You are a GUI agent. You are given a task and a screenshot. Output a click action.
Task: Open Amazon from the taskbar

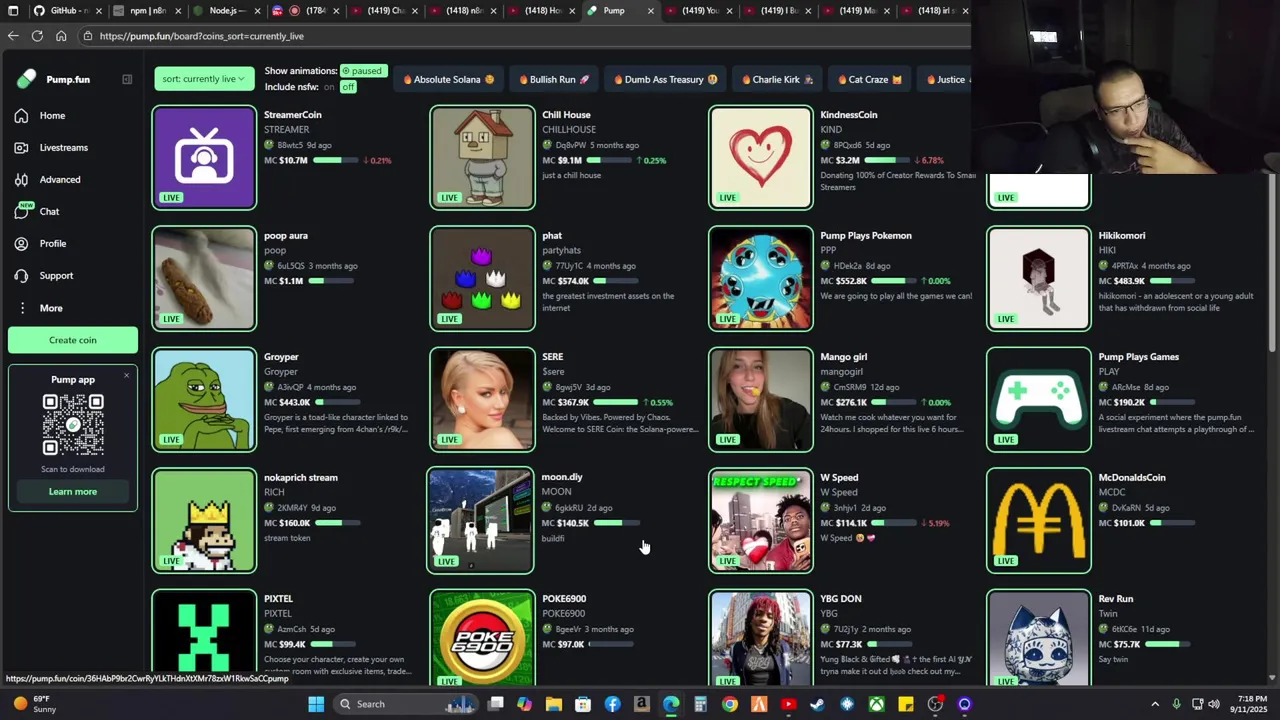pyautogui.click(x=642, y=704)
